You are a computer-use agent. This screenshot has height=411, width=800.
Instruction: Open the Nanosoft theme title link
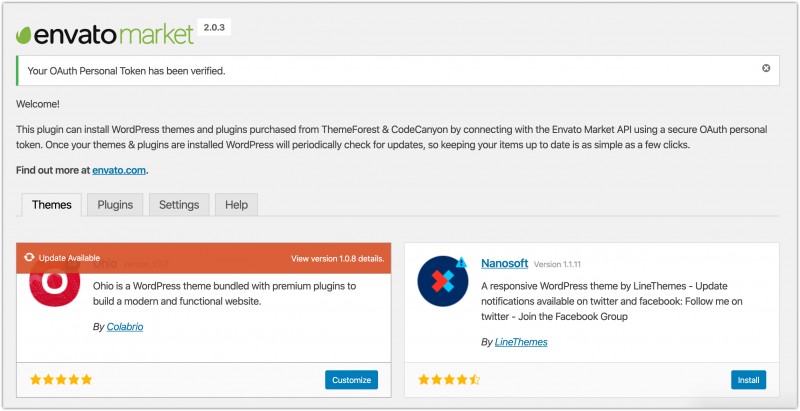[x=504, y=263]
